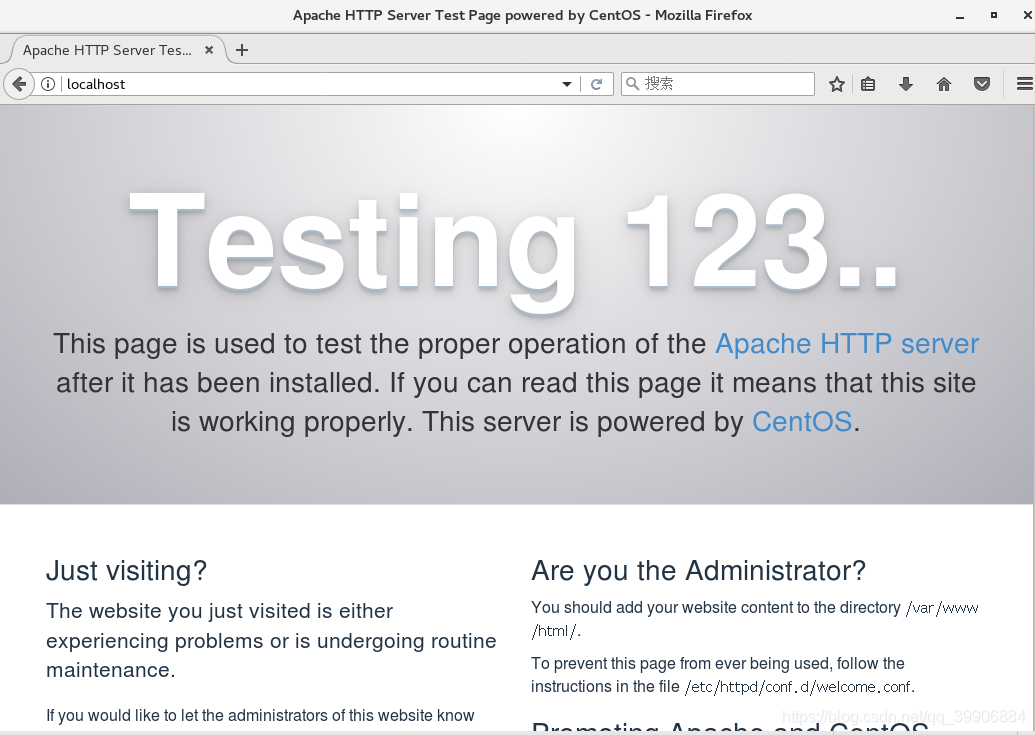
Task: Open a new tab with the plus button
Action: pos(242,50)
